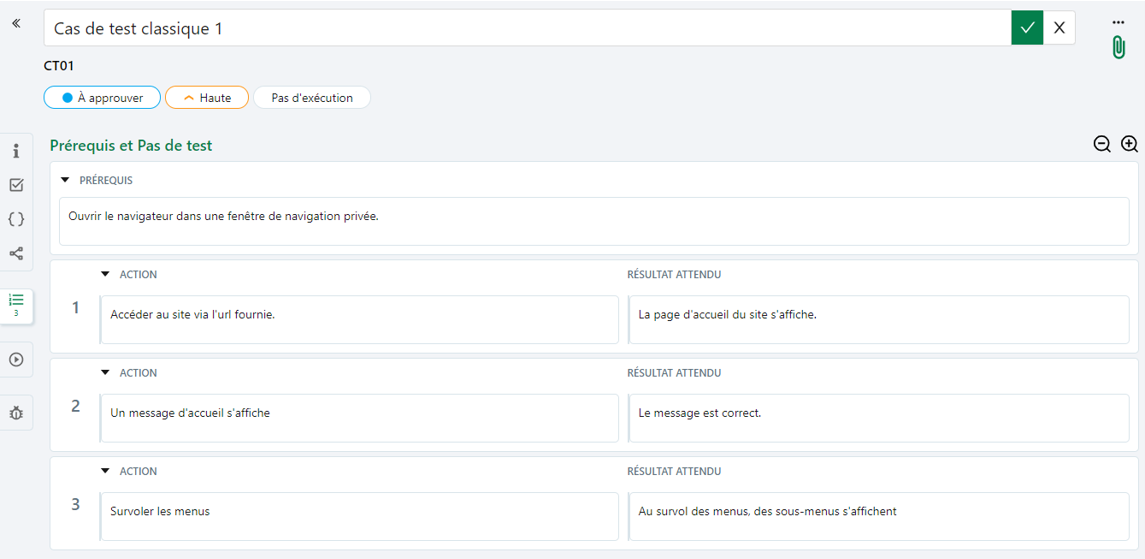The image size is (1145, 559).
Task: Edit result 'Au survol des menus' field
Action: [879, 517]
